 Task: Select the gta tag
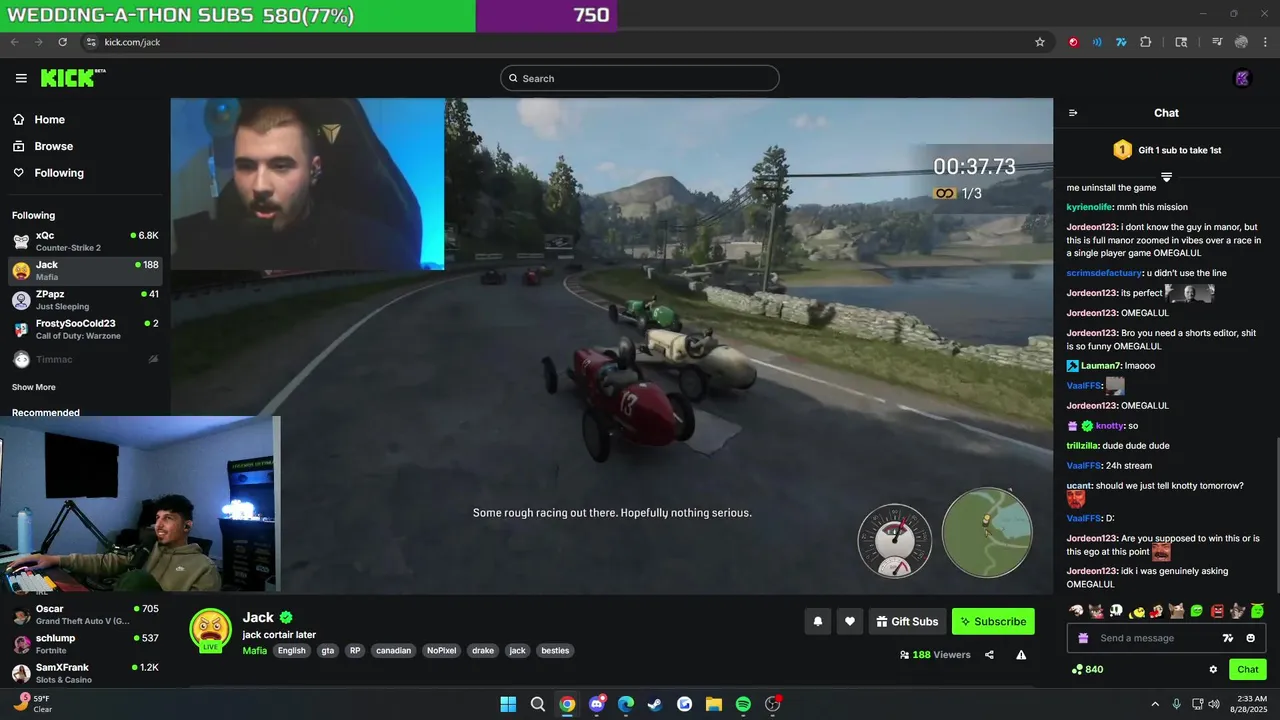pyautogui.click(x=327, y=650)
